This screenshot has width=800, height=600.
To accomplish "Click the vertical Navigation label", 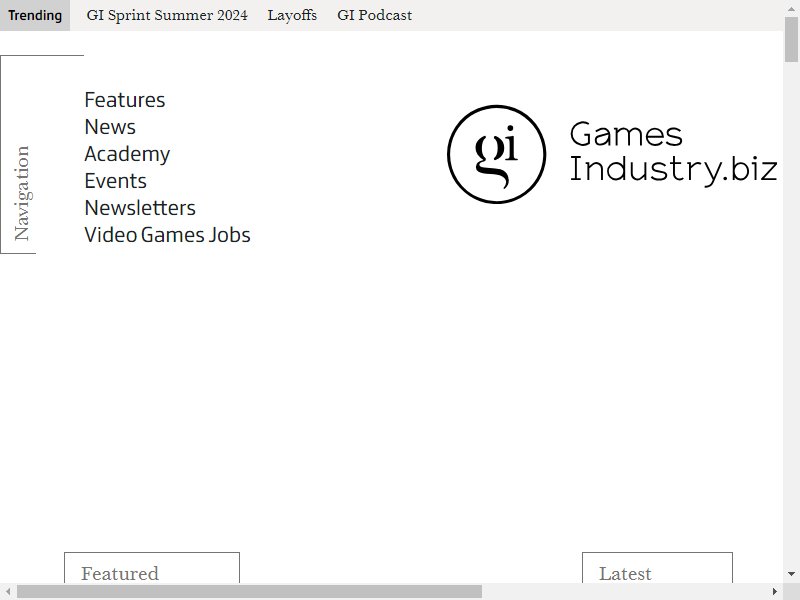I will [x=21, y=193].
